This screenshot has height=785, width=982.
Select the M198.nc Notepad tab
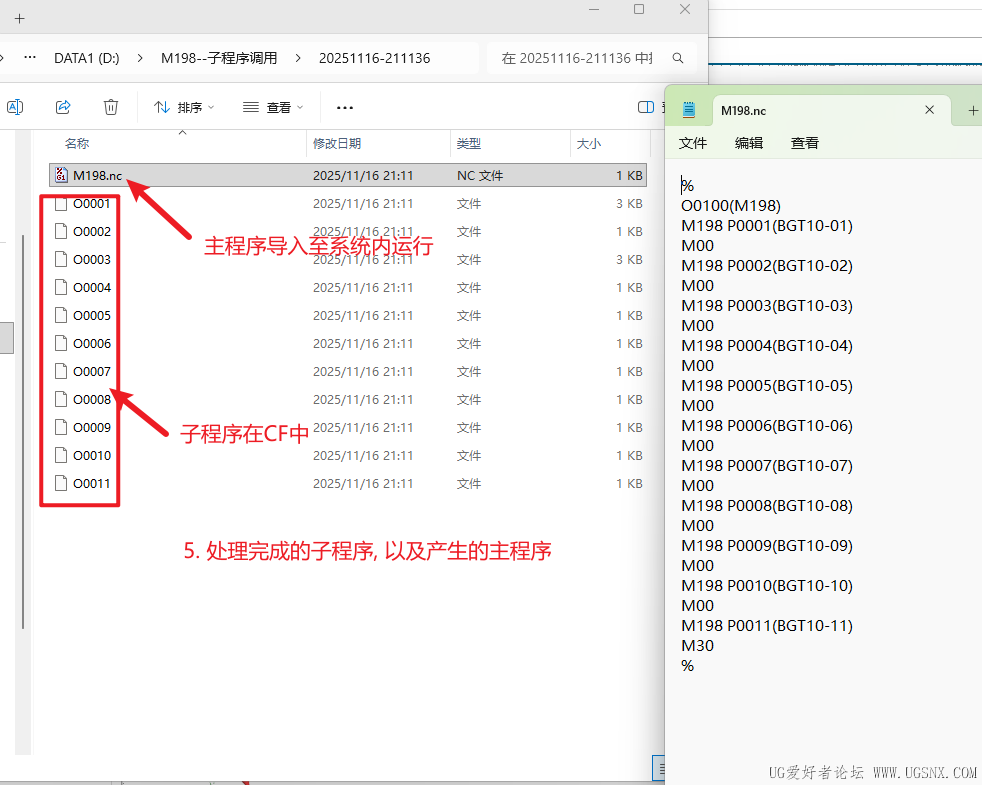[831, 110]
